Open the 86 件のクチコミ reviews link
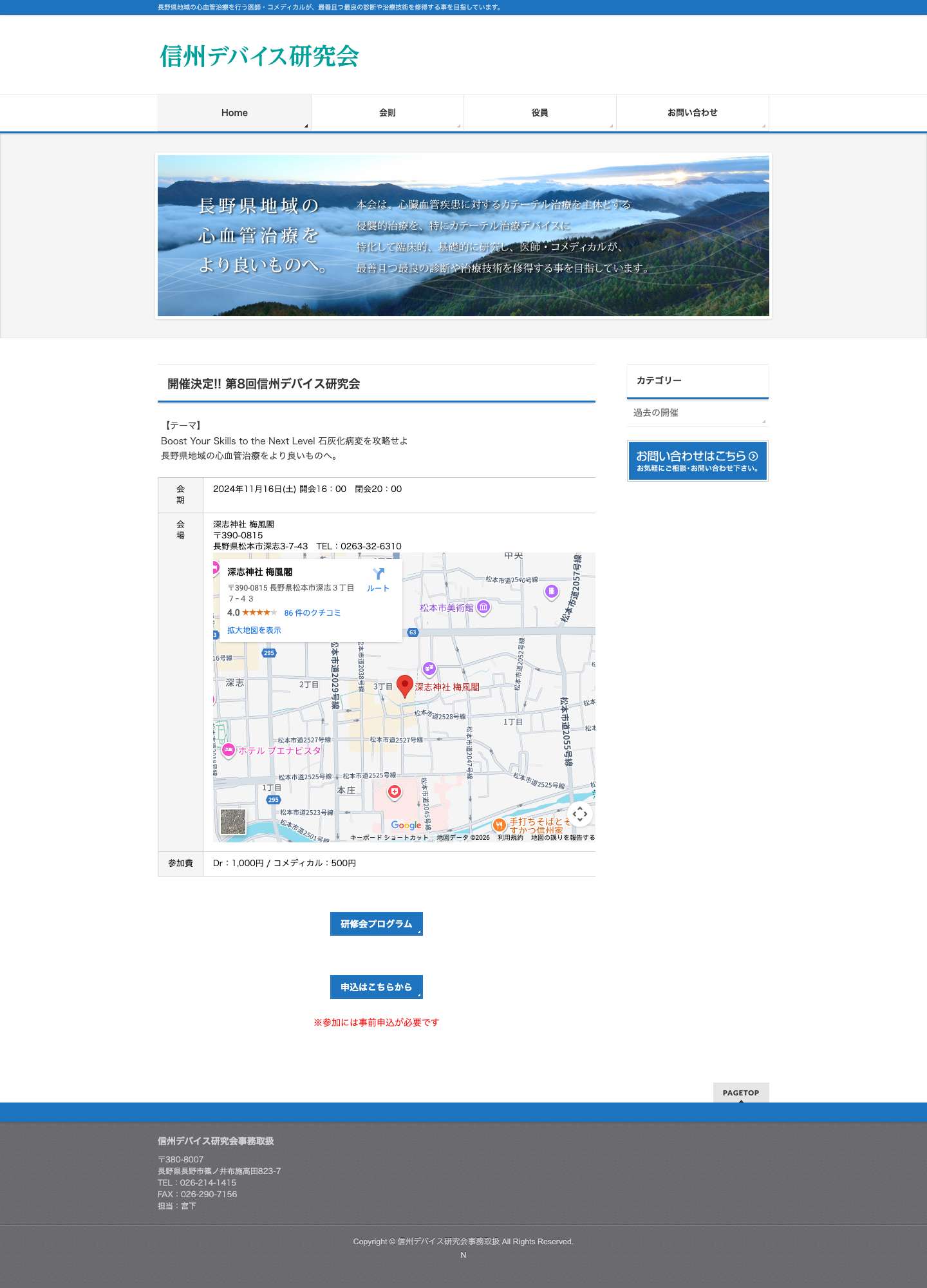Viewport: 927px width, 1288px height. [313, 613]
